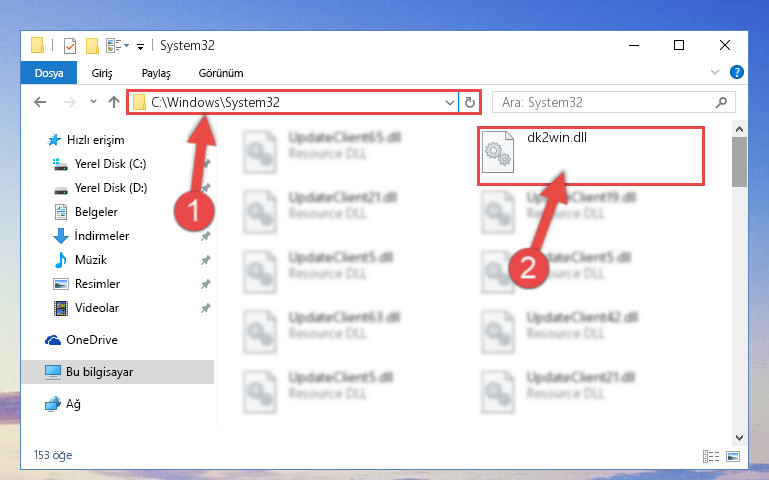This screenshot has height=480, width=769.
Task: Select Yerel Disk (C:) in sidebar
Action: (110, 164)
